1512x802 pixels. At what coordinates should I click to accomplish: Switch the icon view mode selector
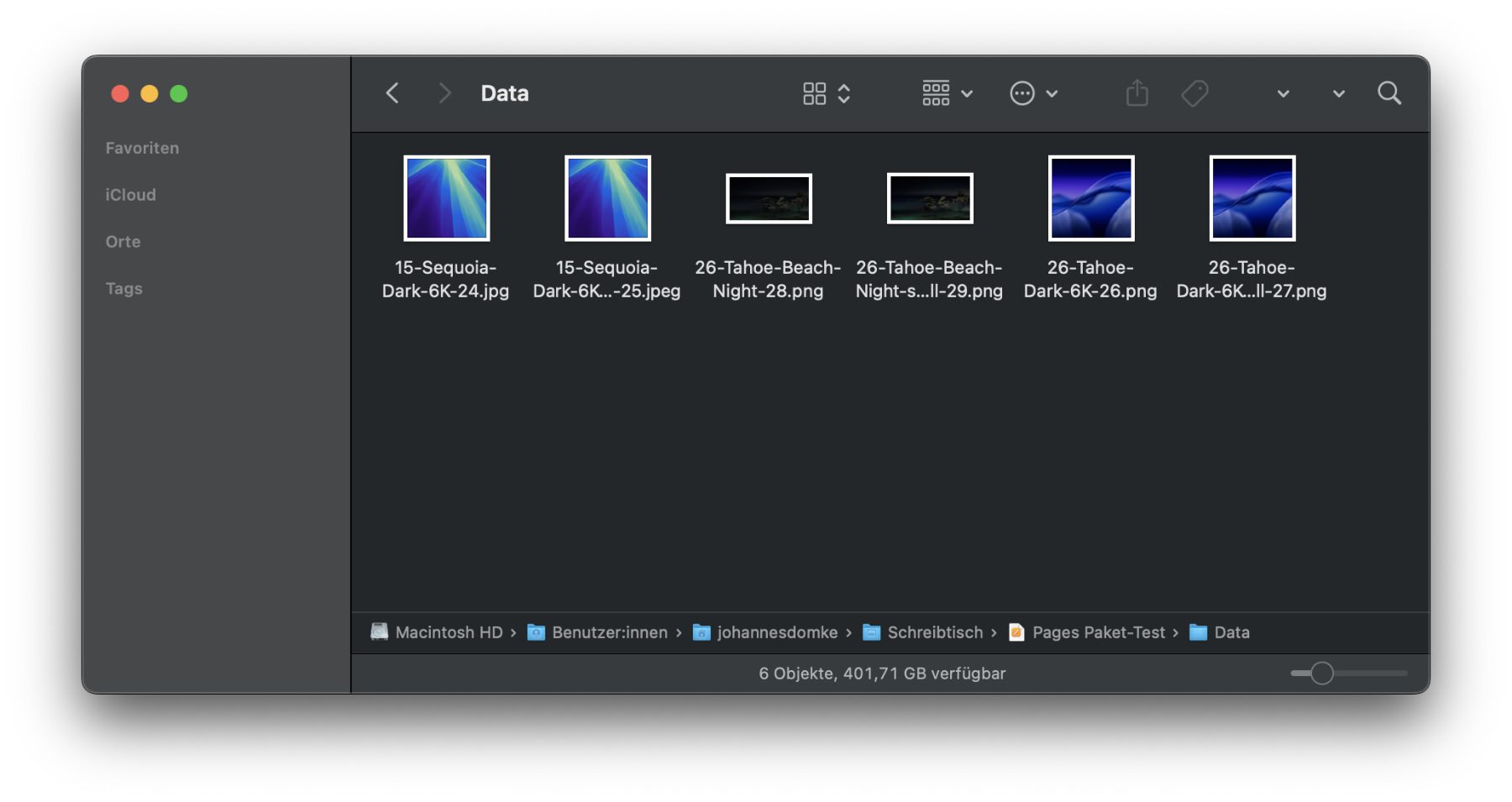click(826, 93)
